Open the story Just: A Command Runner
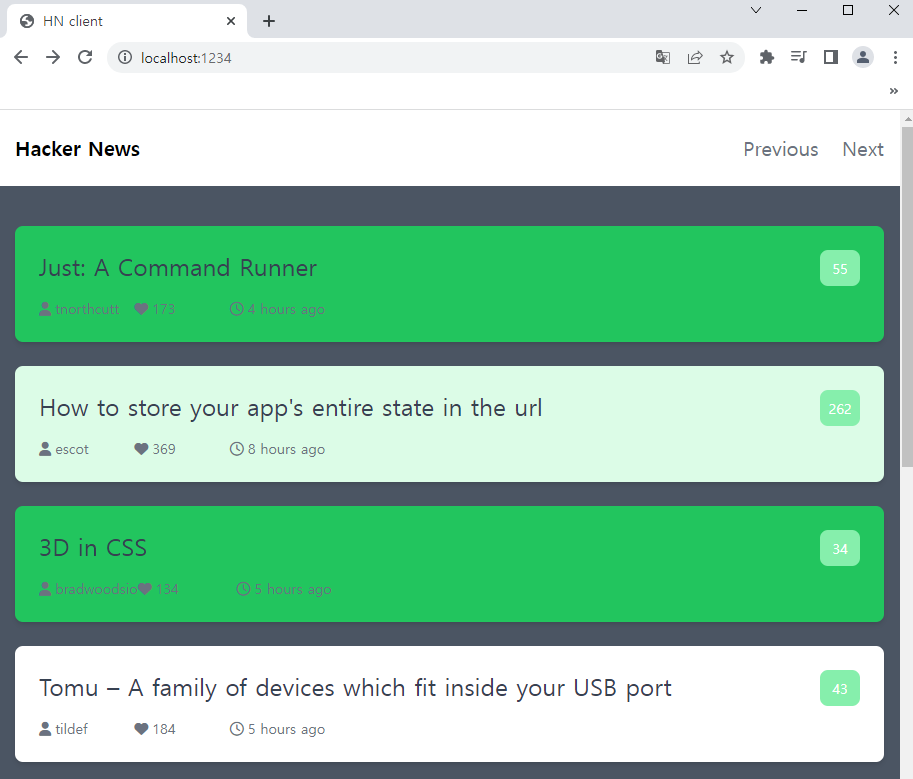 click(178, 268)
